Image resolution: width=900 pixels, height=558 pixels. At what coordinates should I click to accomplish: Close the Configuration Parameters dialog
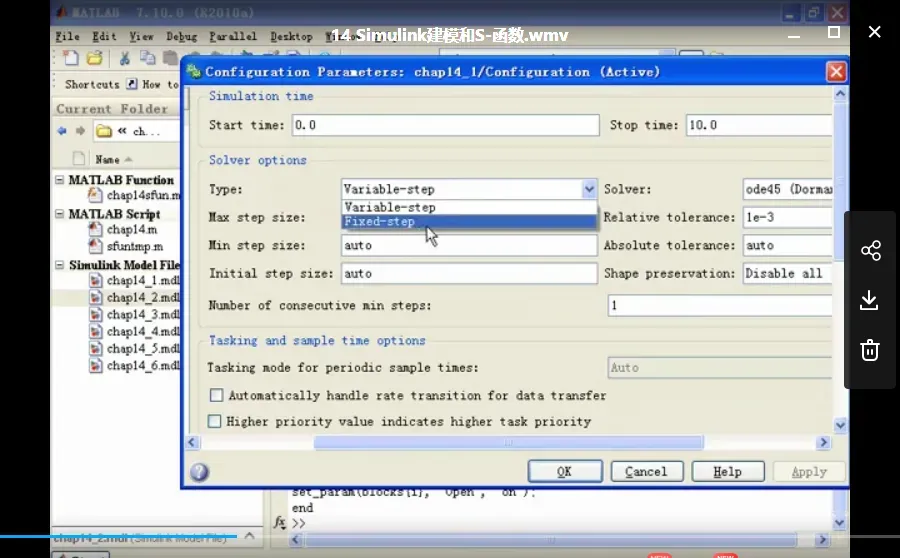point(836,72)
